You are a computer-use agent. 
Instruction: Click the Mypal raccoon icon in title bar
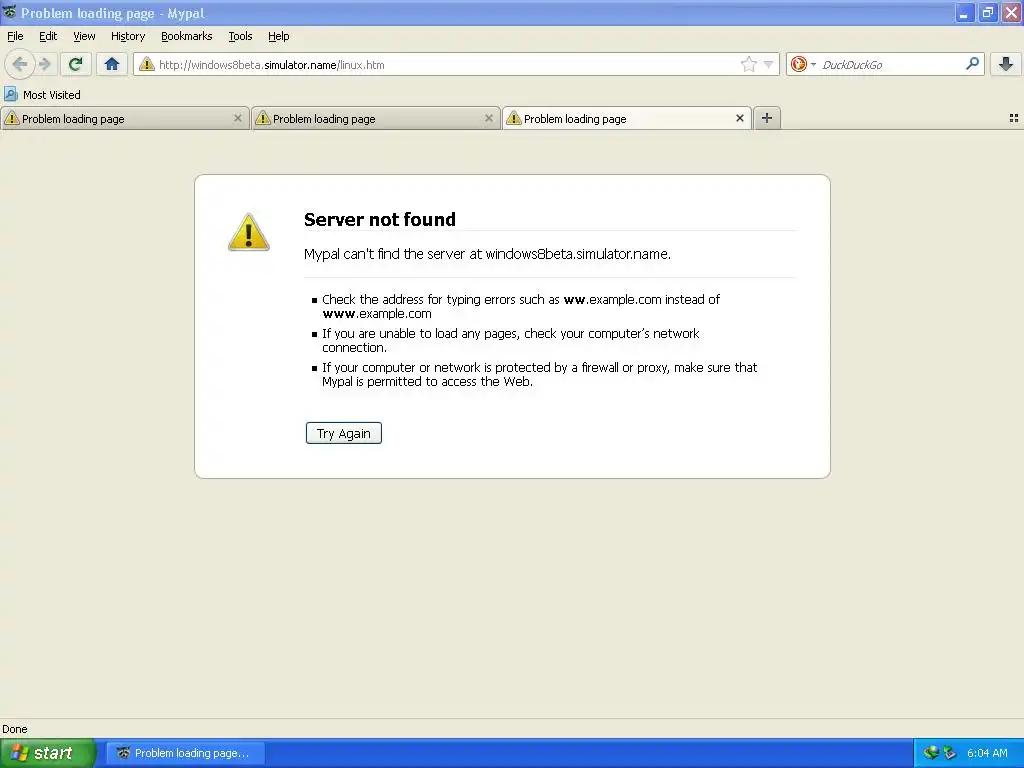point(9,12)
